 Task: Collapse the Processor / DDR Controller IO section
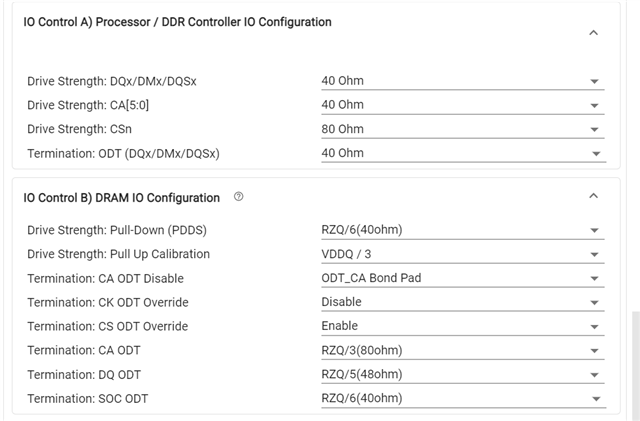click(593, 33)
